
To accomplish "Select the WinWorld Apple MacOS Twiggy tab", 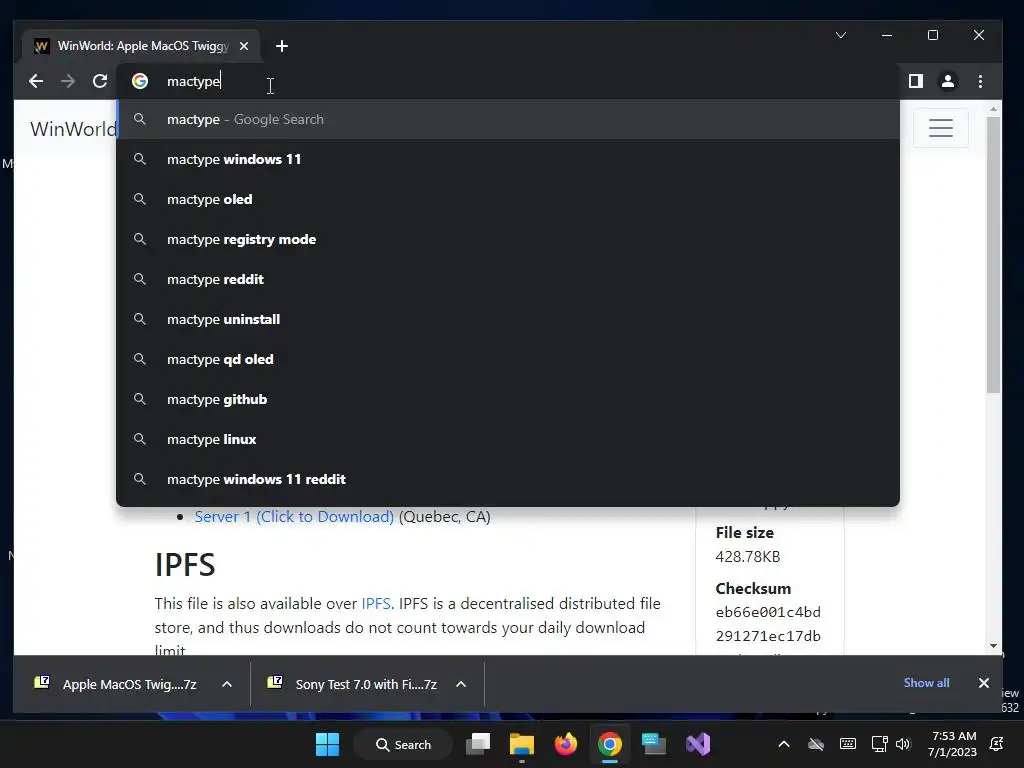I will pyautogui.click(x=142, y=46).
